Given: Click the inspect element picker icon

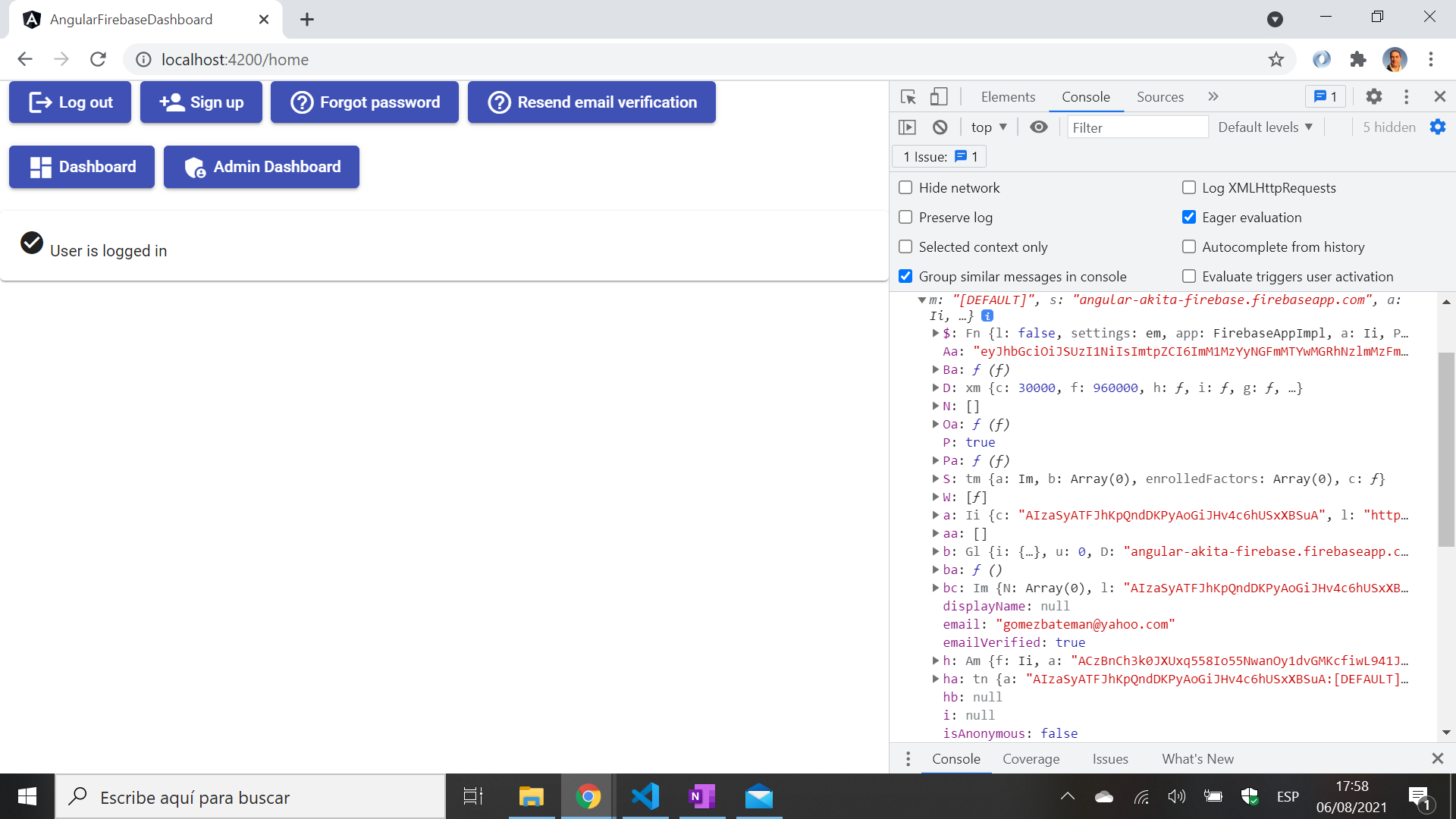Looking at the screenshot, I should click(x=908, y=97).
